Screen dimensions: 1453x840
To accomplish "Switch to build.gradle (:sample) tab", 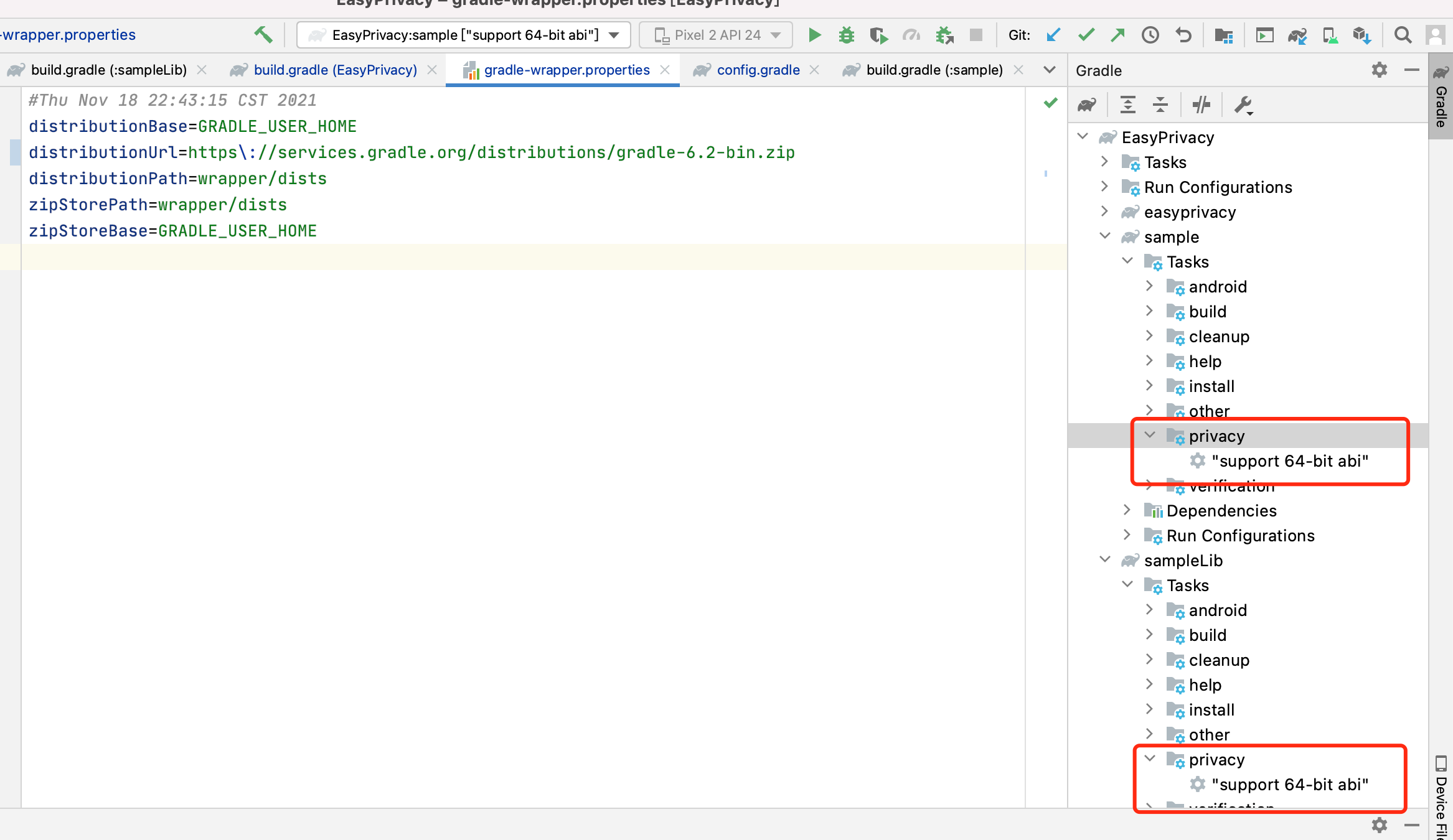I will [934, 70].
